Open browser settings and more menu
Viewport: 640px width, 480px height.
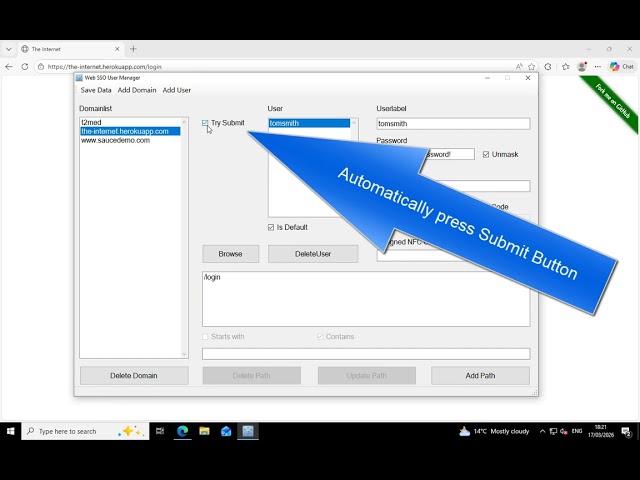coord(598,67)
